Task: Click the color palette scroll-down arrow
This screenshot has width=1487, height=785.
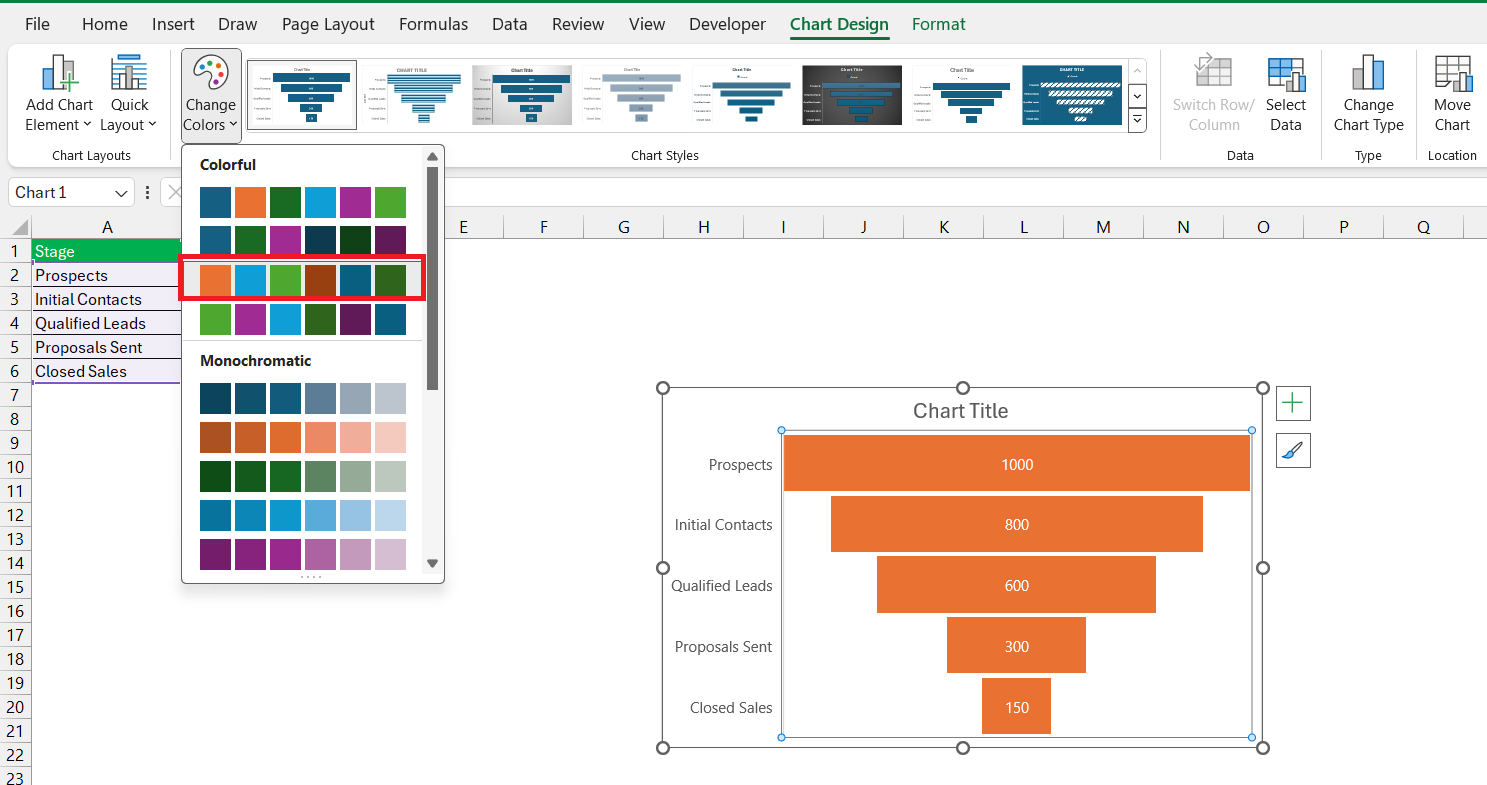Action: (432, 563)
